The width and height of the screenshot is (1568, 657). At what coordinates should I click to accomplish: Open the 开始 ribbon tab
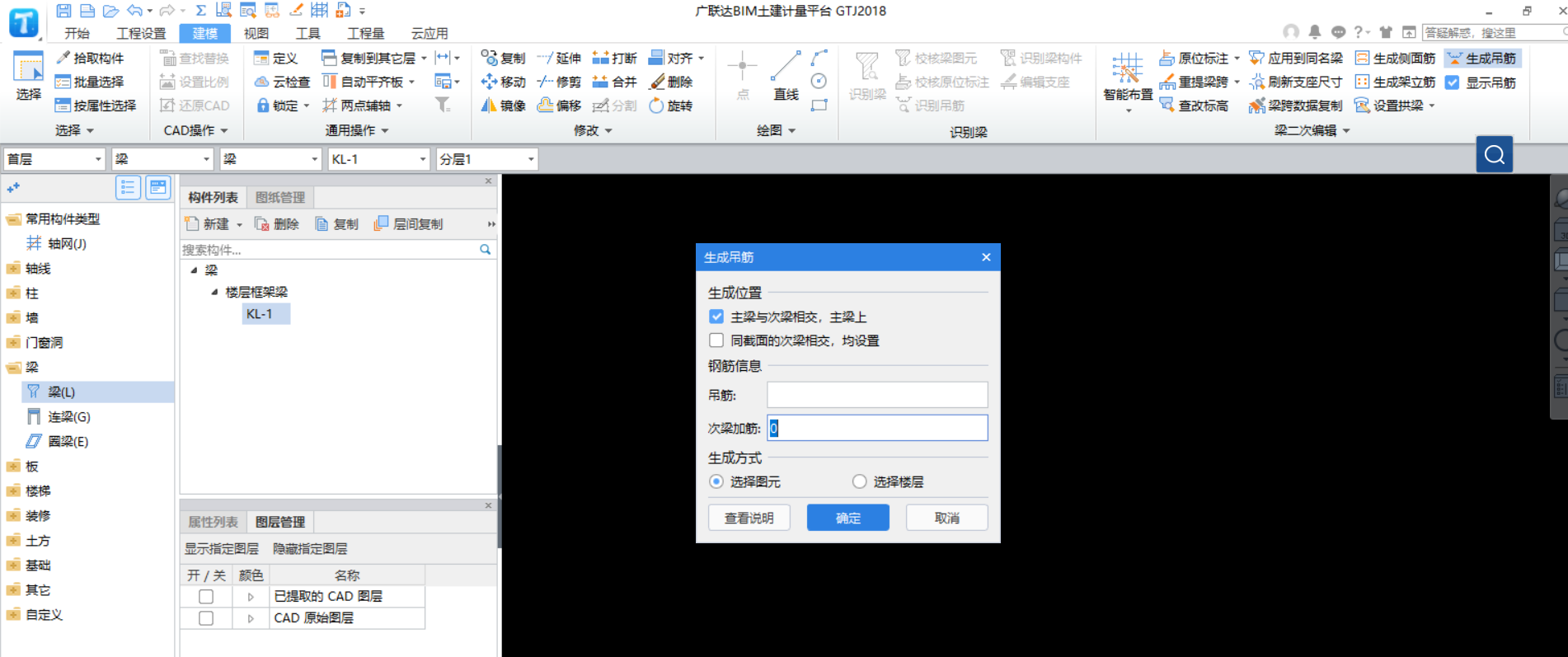pos(77,33)
